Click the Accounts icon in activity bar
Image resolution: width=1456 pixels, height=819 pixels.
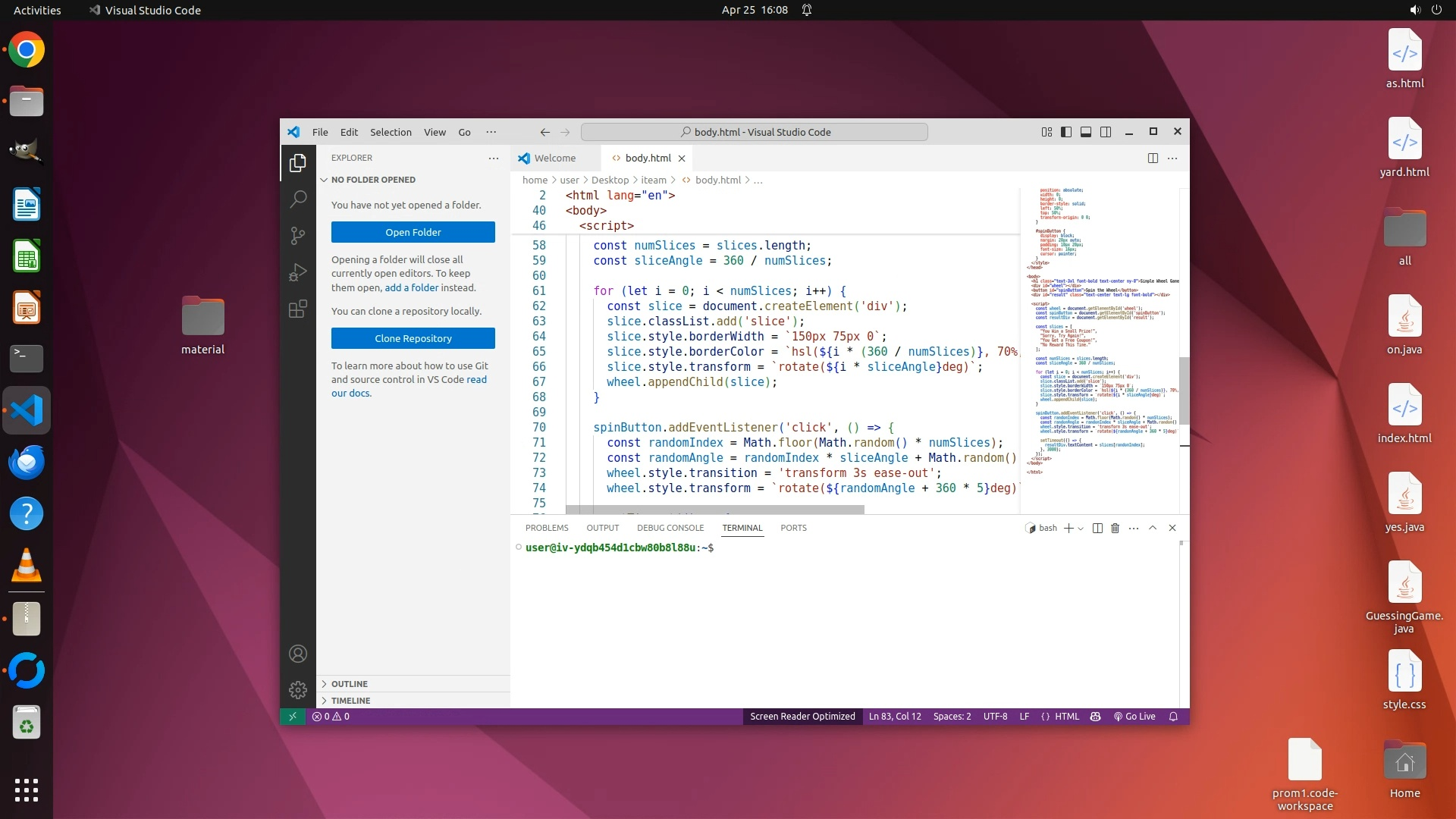(x=298, y=654)
